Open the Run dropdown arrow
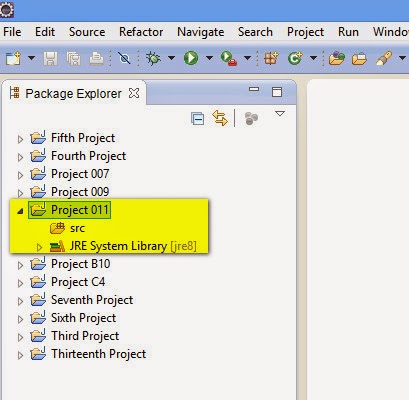The image size is (409, 400). [209, 58]
